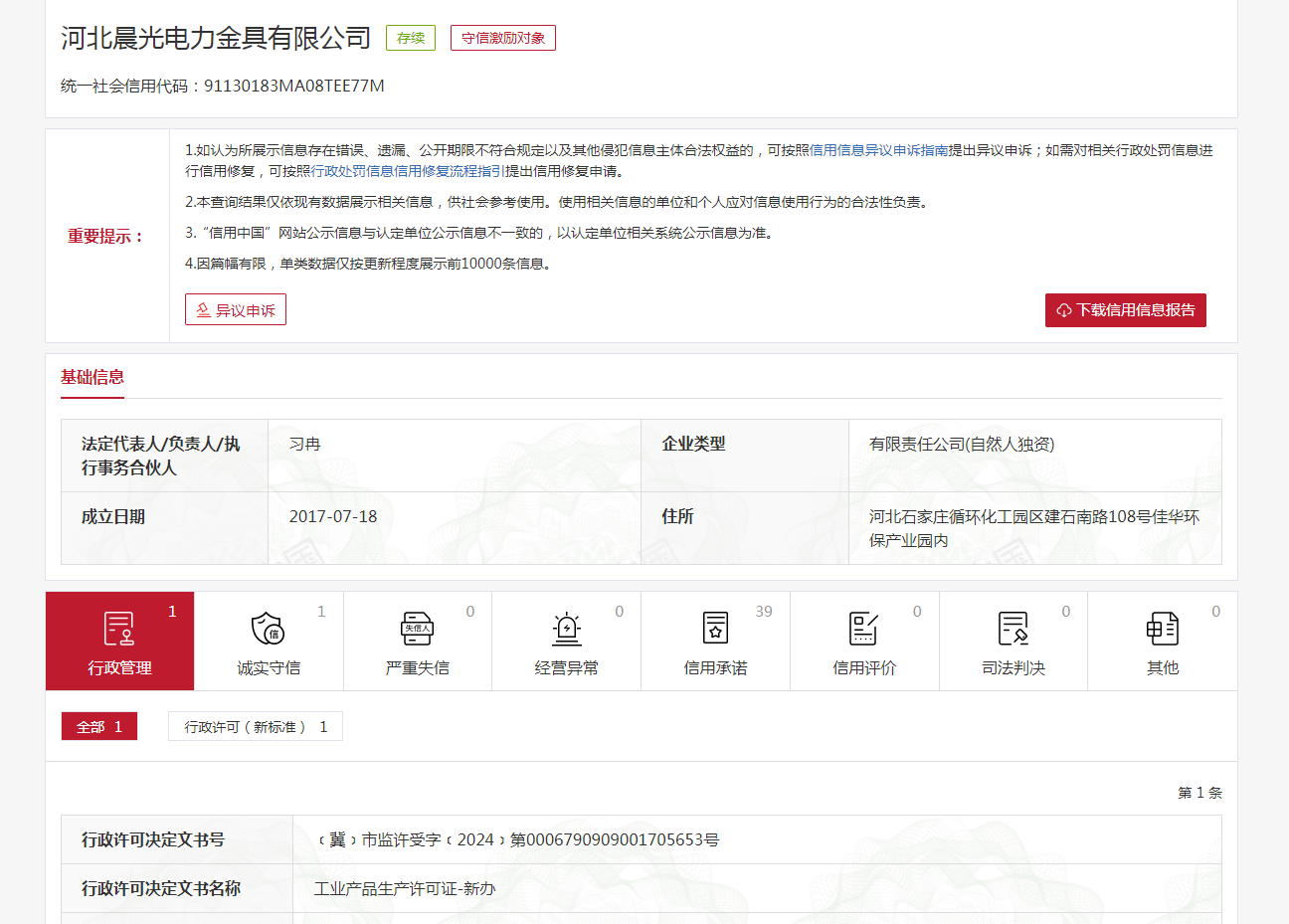Viewport: 1289px width, 924px height.
Task: Open the 行政处罚信息信用修复流程指引 link
Action: (x=408, y=171)
